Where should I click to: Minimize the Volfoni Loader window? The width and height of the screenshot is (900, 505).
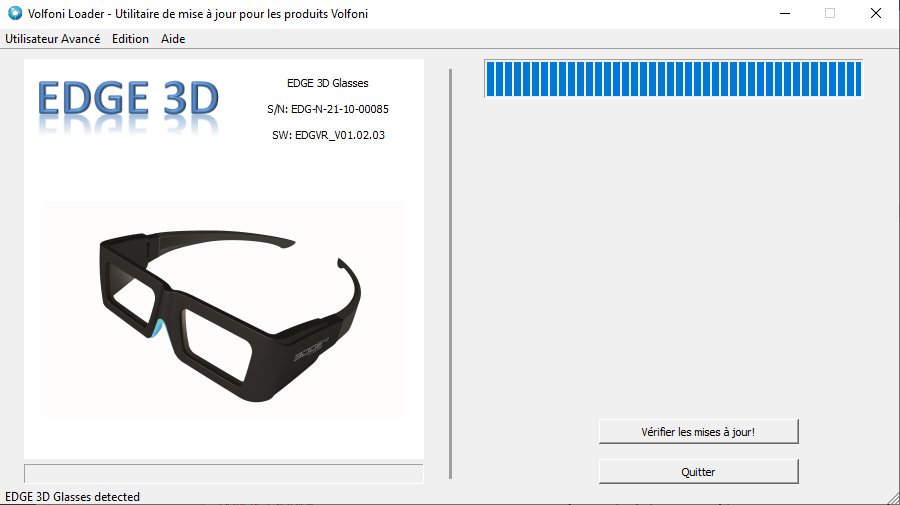click(x=784, y=13)
